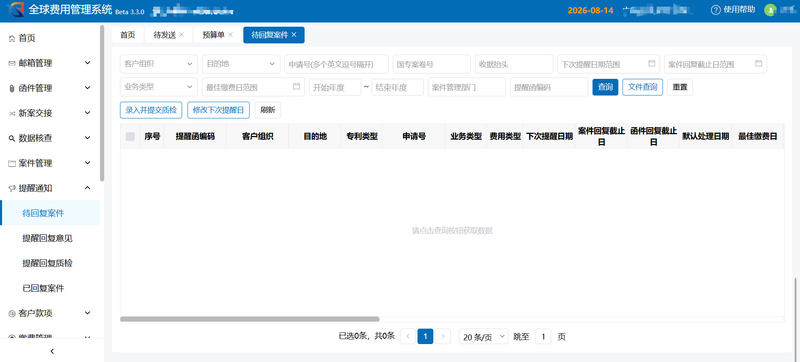Screen dimensions: 800x362
Task: Open the 最佳缴费日范围 date picker
Action: [253, 87]
